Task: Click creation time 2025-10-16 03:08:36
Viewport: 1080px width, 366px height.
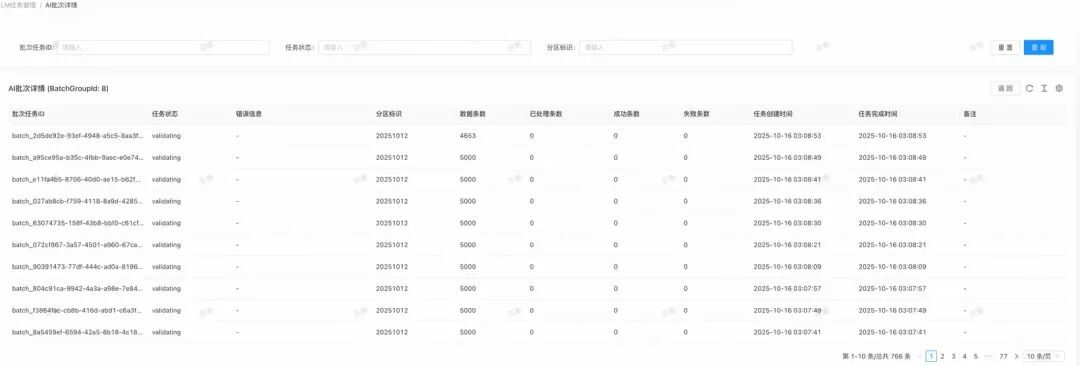Action: coord(787,201)
